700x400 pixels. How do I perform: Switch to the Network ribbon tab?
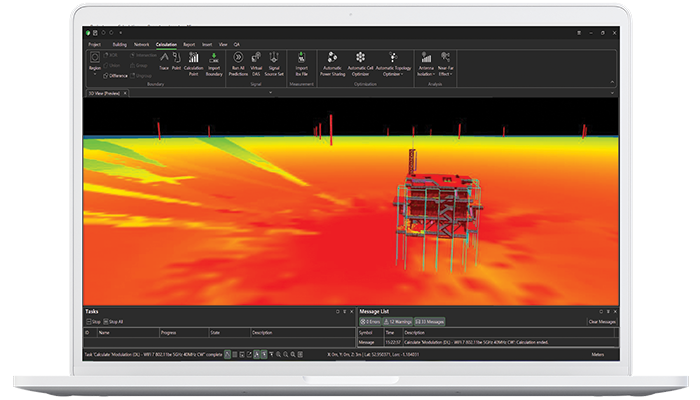142,45
